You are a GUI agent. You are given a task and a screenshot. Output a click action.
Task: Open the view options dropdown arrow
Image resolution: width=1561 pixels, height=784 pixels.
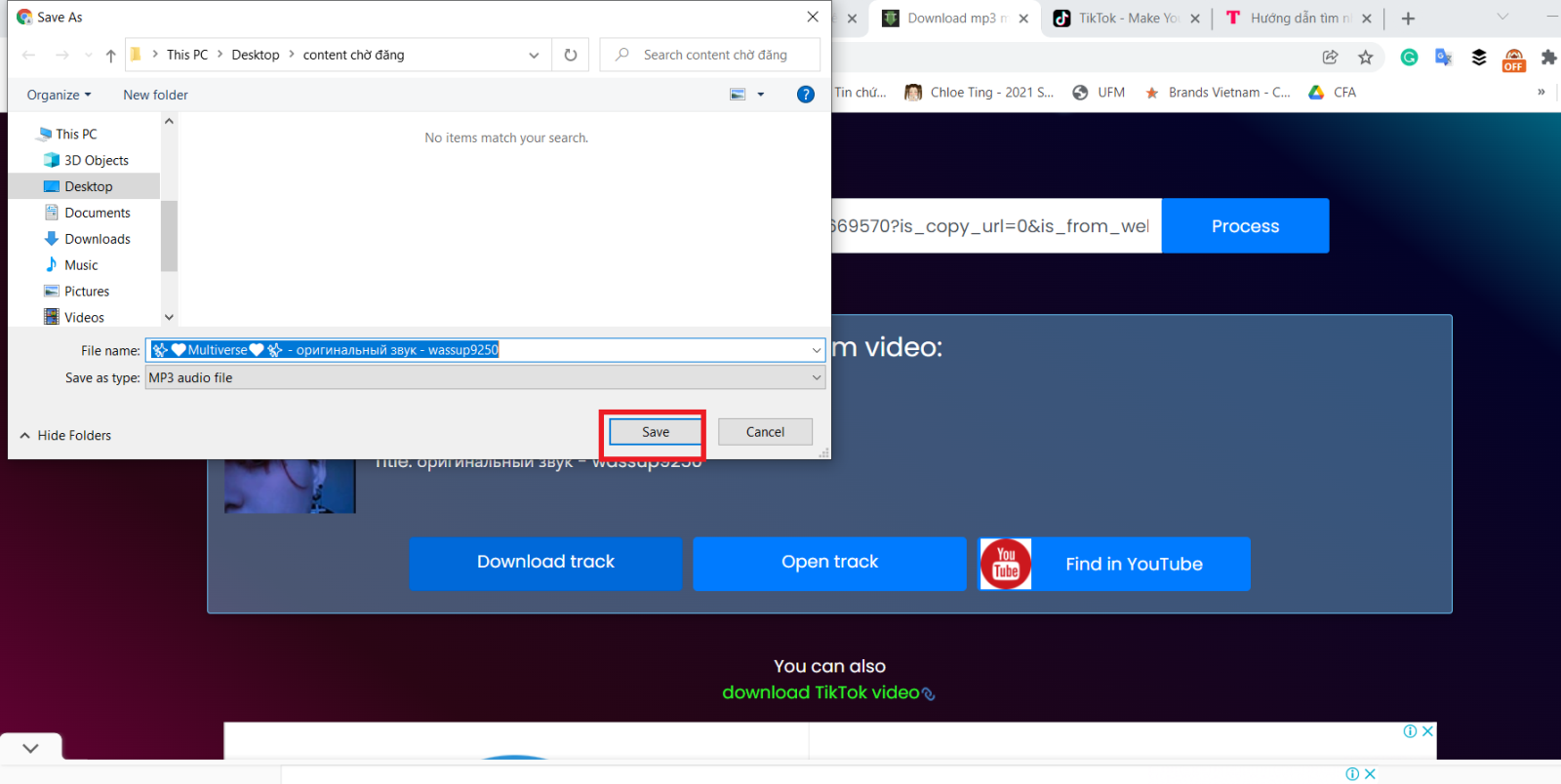[x=761, y=95]
